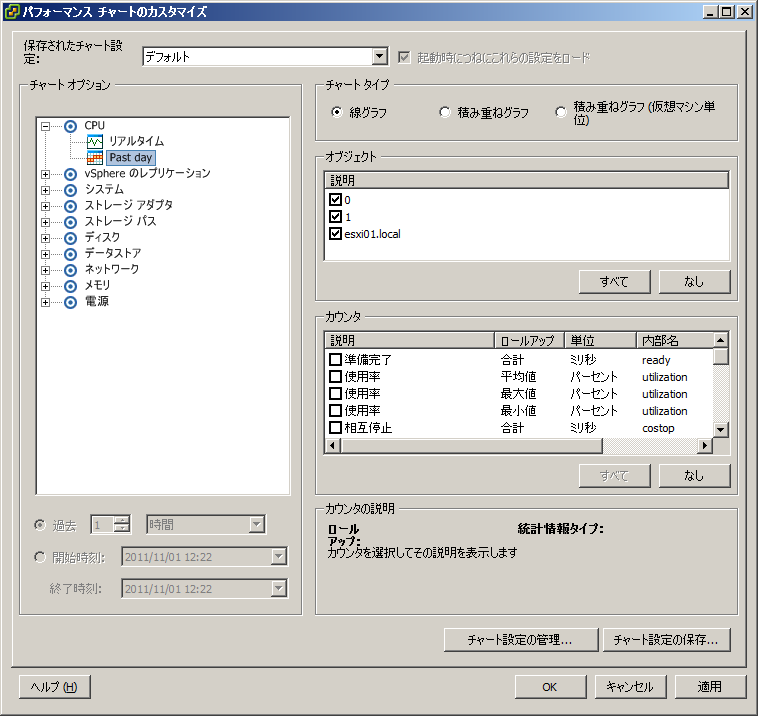Click the メモリ category icon

click(x=70, y=286)
